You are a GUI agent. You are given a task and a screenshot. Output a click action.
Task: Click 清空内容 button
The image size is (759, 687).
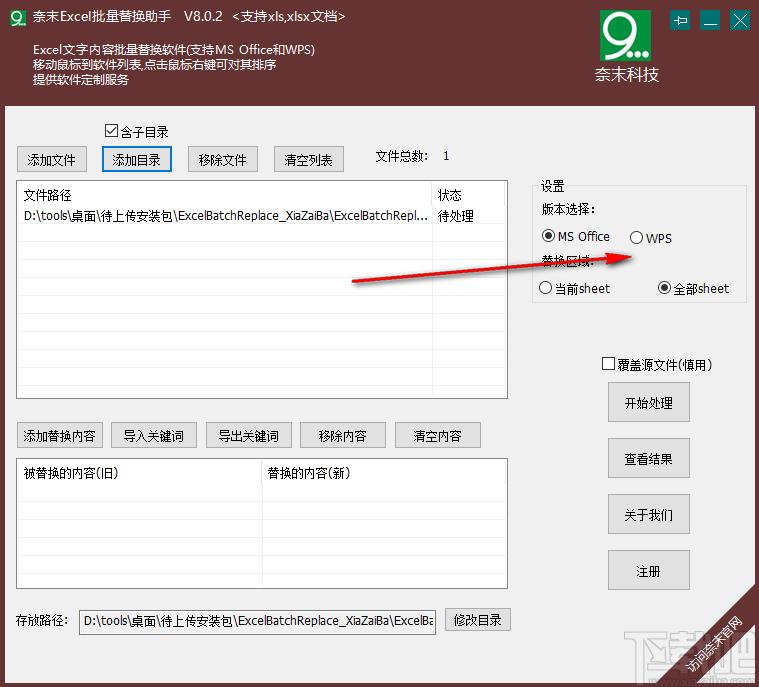pyautogui.click(x=438, y=435)
